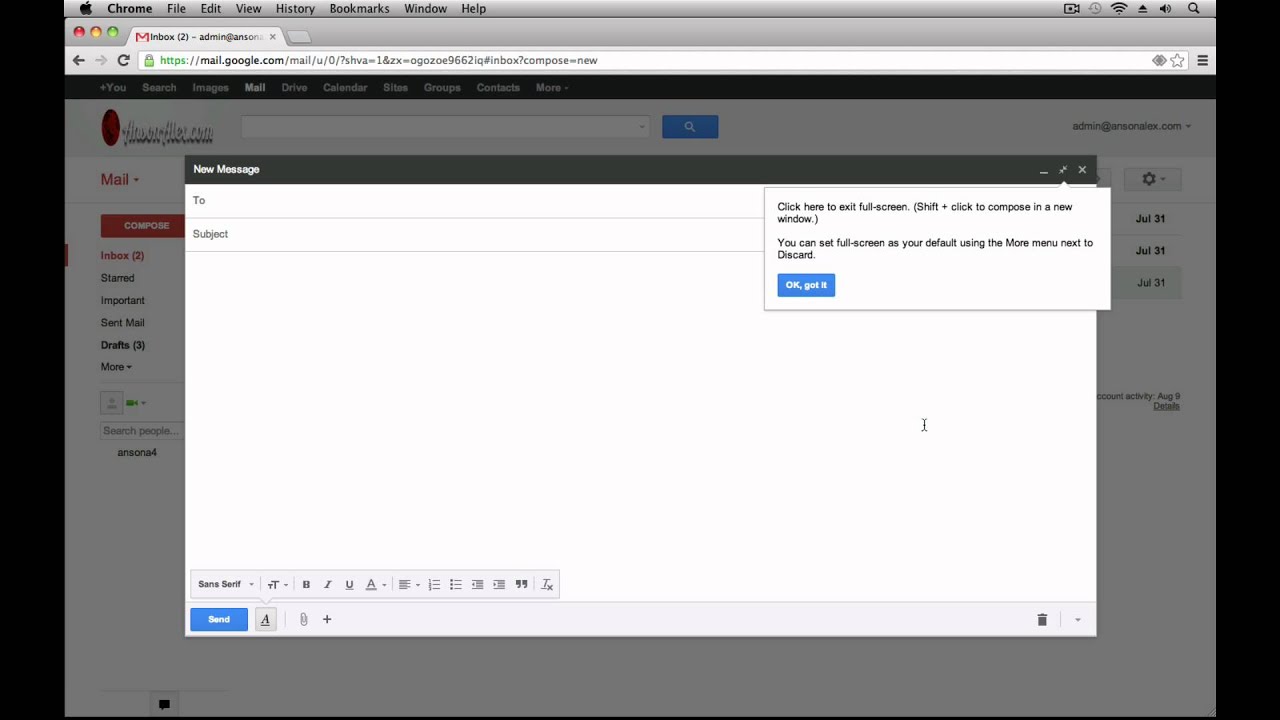Focus the Search people box
Screen dimensions: 1280x720
tap(141, 431)
